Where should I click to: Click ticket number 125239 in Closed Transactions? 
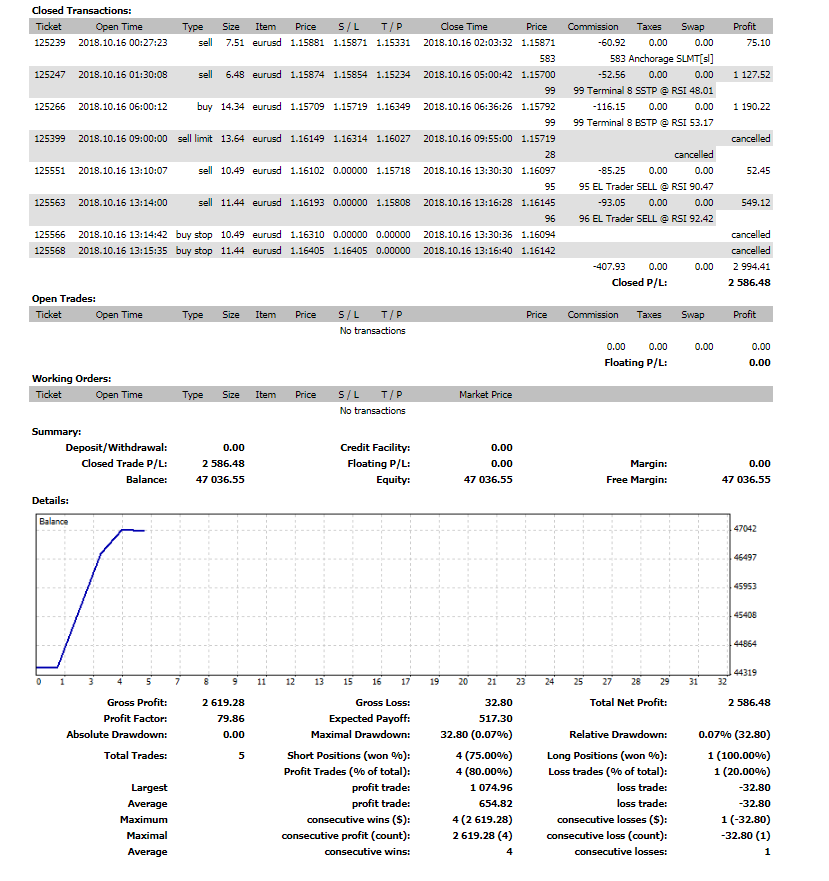pos(48,43)
